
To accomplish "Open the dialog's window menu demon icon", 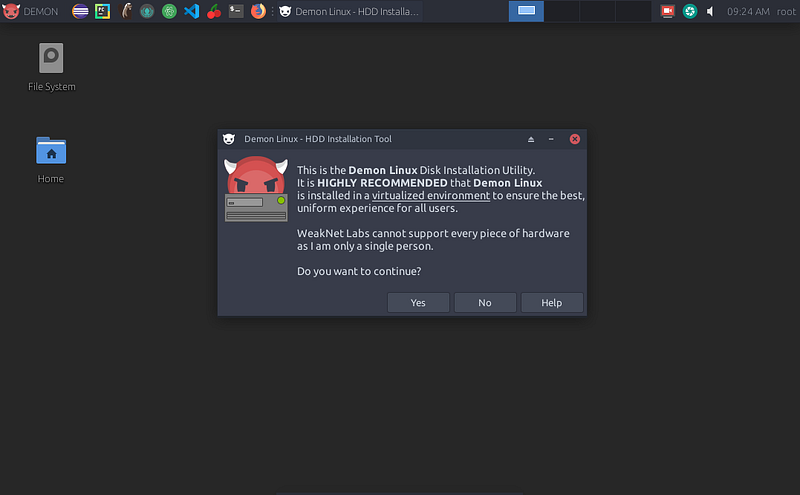I will click(229, 139).
